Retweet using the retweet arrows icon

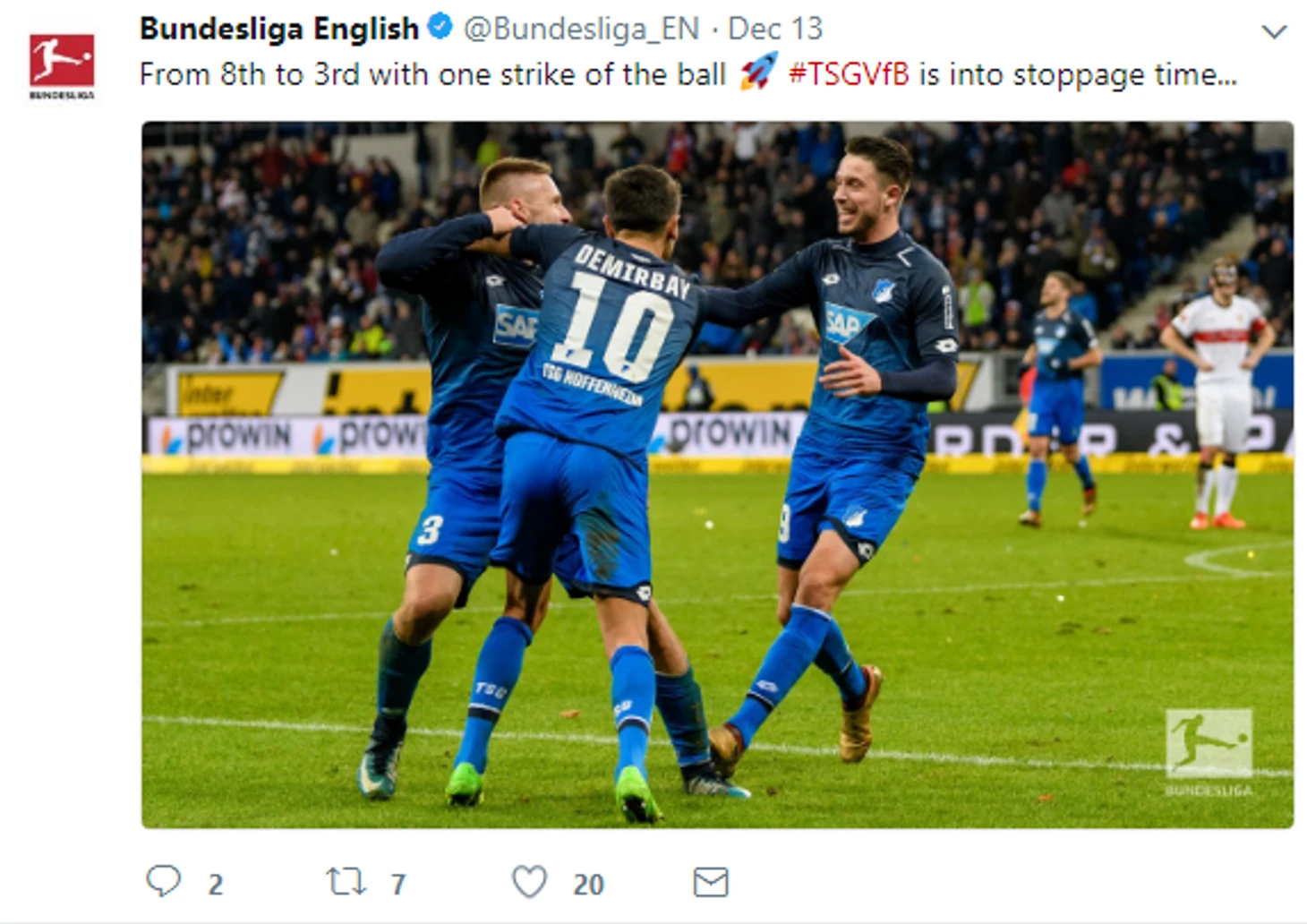346,882
